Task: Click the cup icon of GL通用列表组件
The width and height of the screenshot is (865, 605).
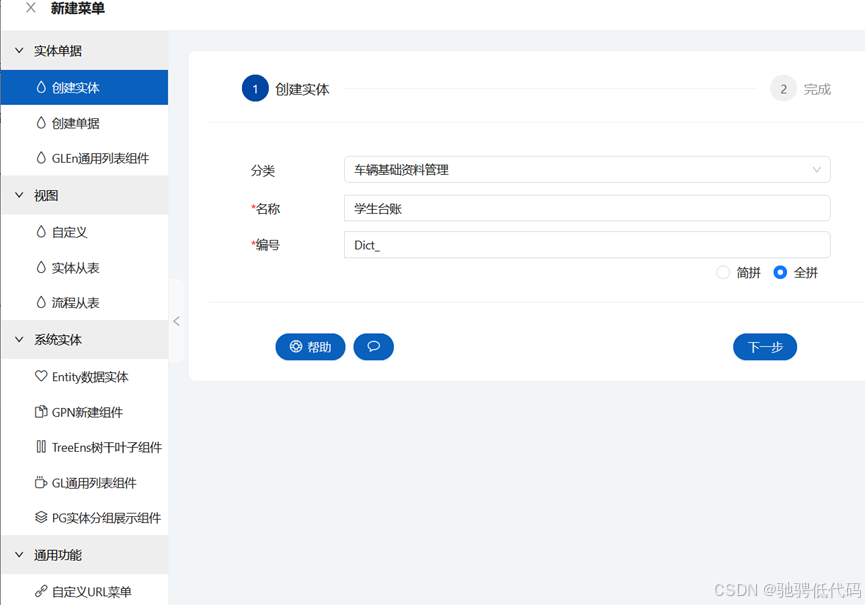Action: [x=41, y=483]
